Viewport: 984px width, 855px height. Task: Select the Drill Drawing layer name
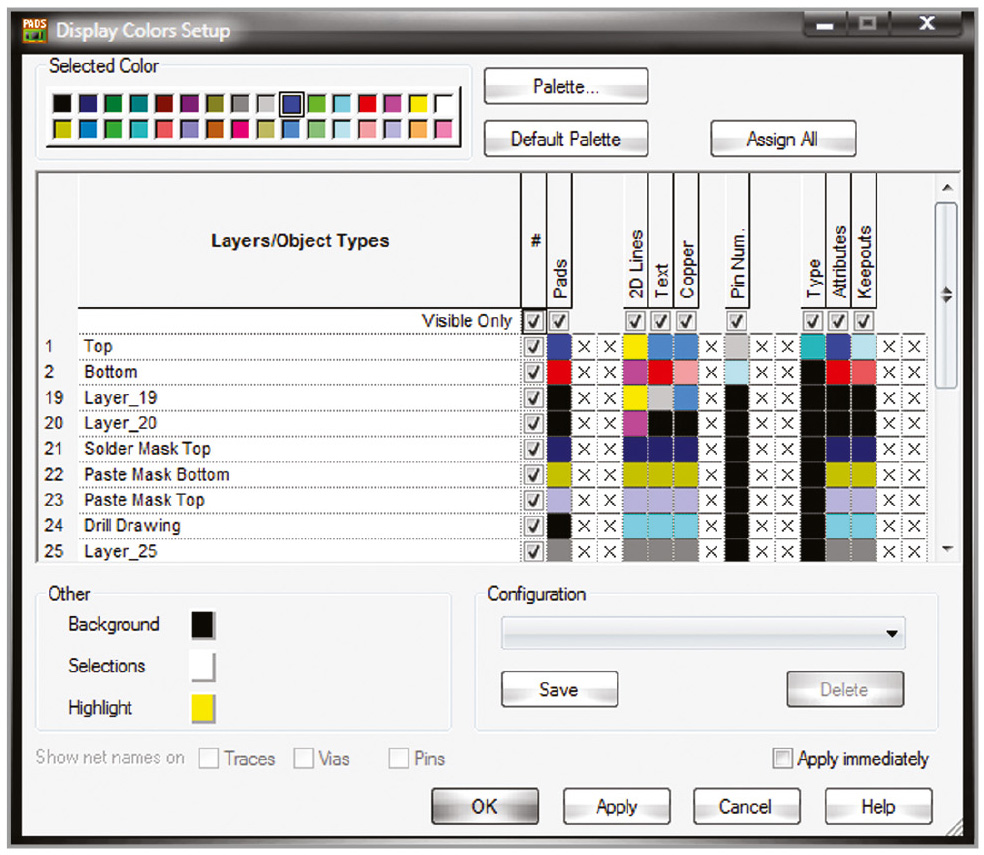tap(132, 526)
